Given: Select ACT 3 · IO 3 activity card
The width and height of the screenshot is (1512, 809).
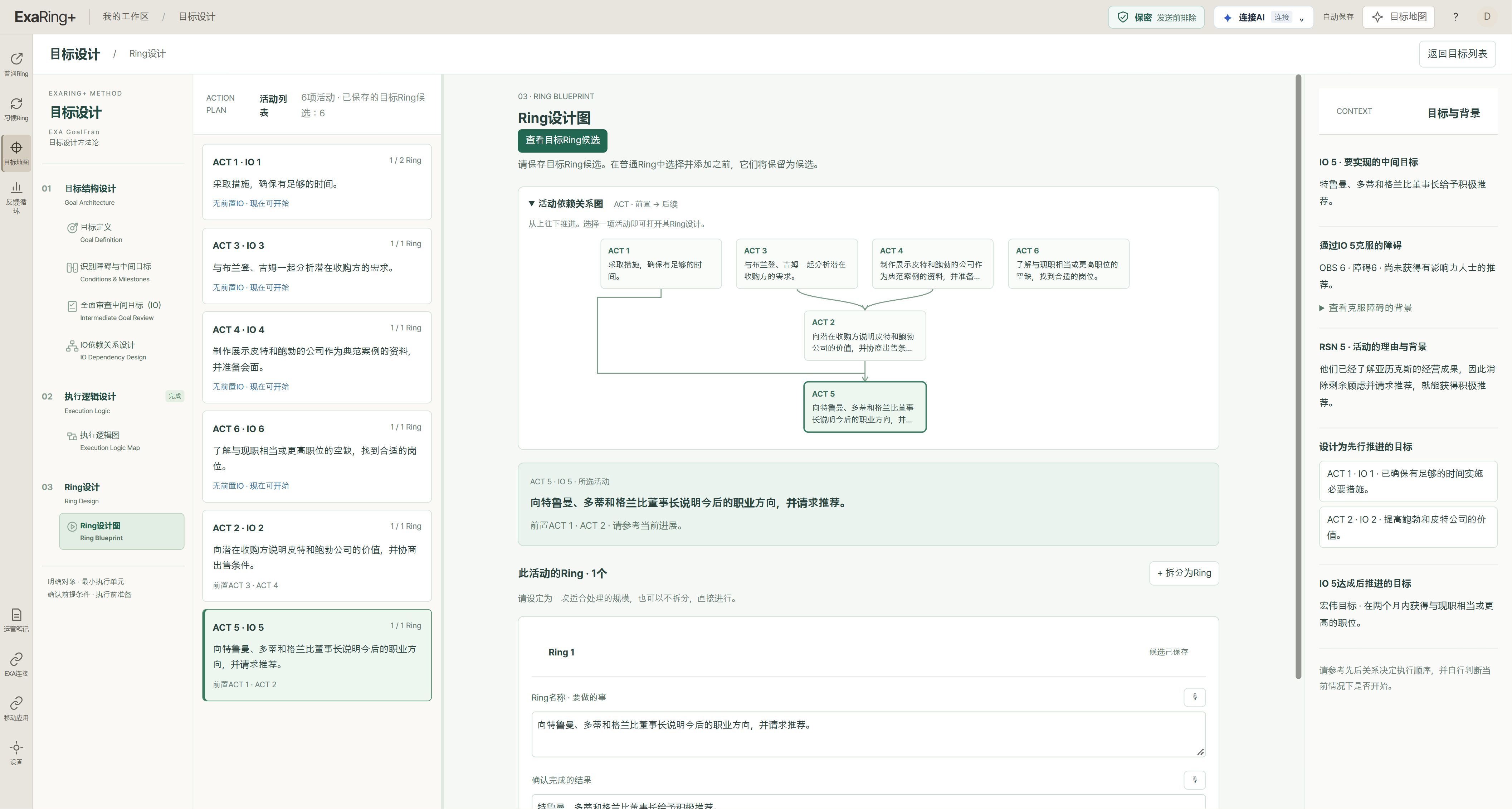Looking at the screenshot, I should (x=317, y=266).
